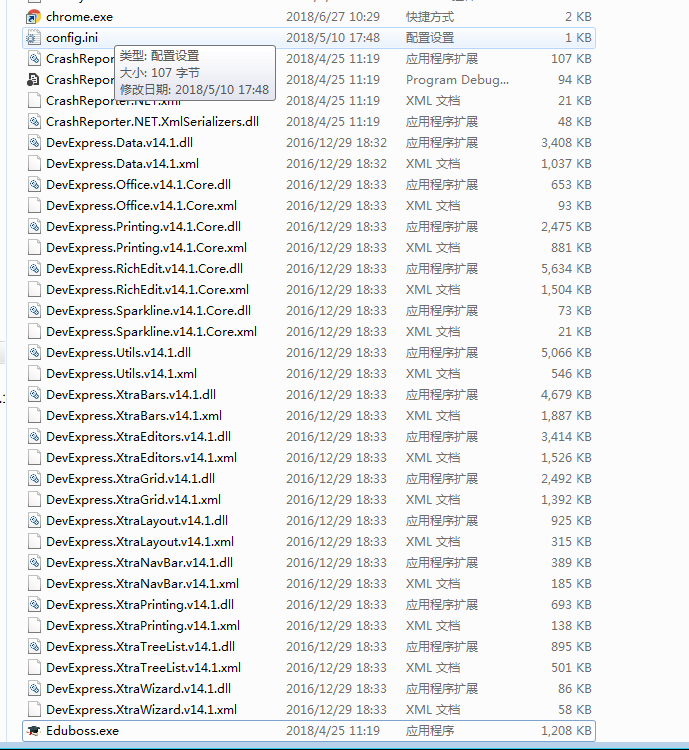Click the DevExpress.XtraBars.v14.1.xml document icon
Screen dimensions: 689x750
click(x=33, y=416)
